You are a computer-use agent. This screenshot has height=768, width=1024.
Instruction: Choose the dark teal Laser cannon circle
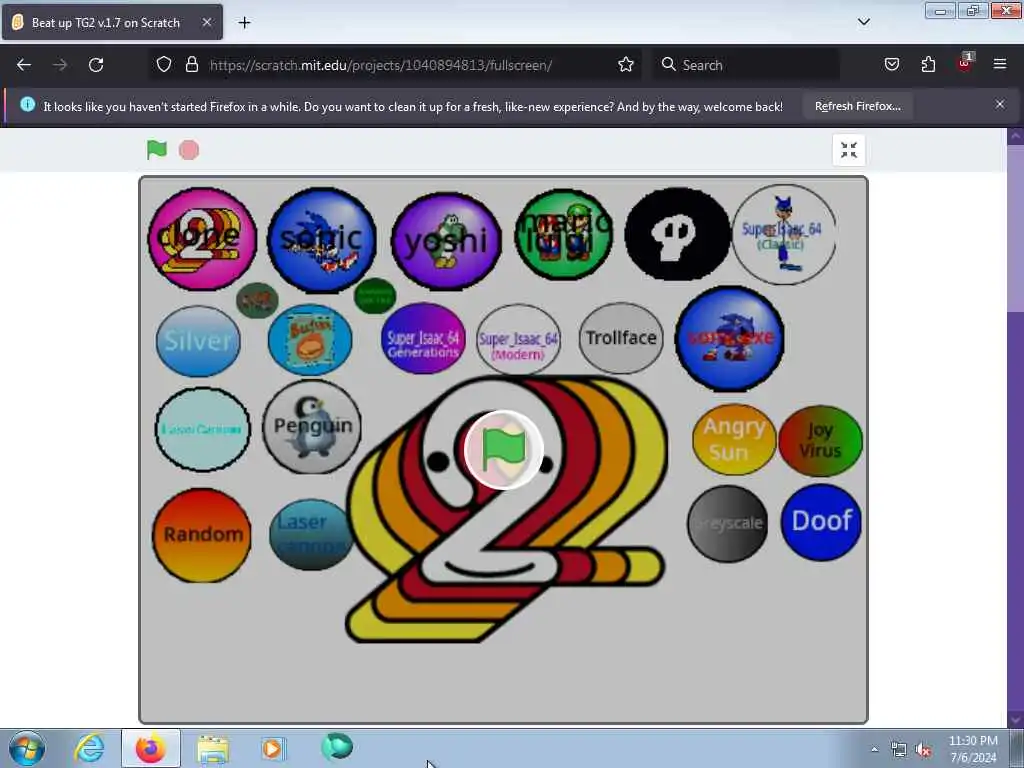310,535
